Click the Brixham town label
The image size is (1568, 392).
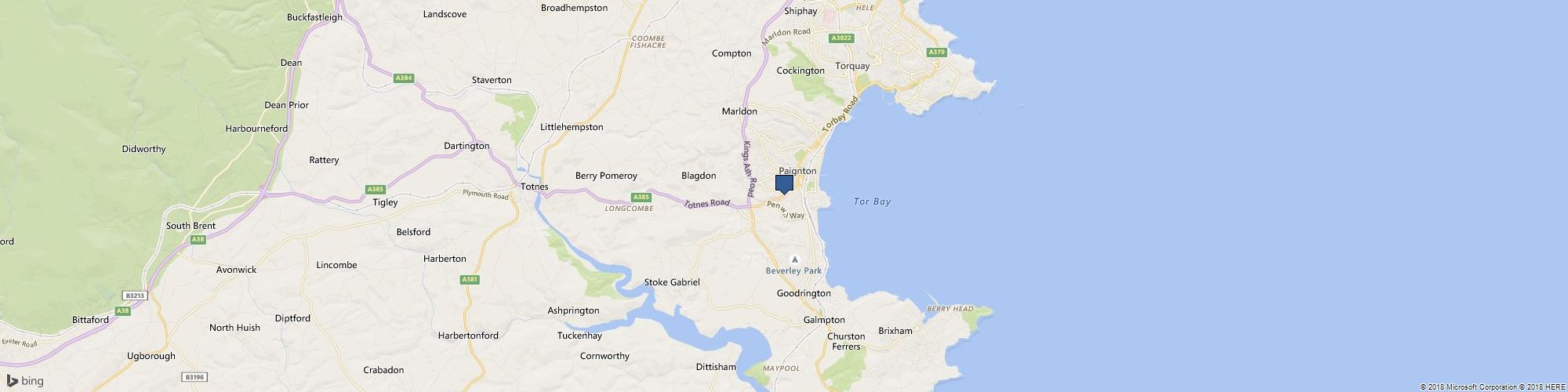(895, 331)
